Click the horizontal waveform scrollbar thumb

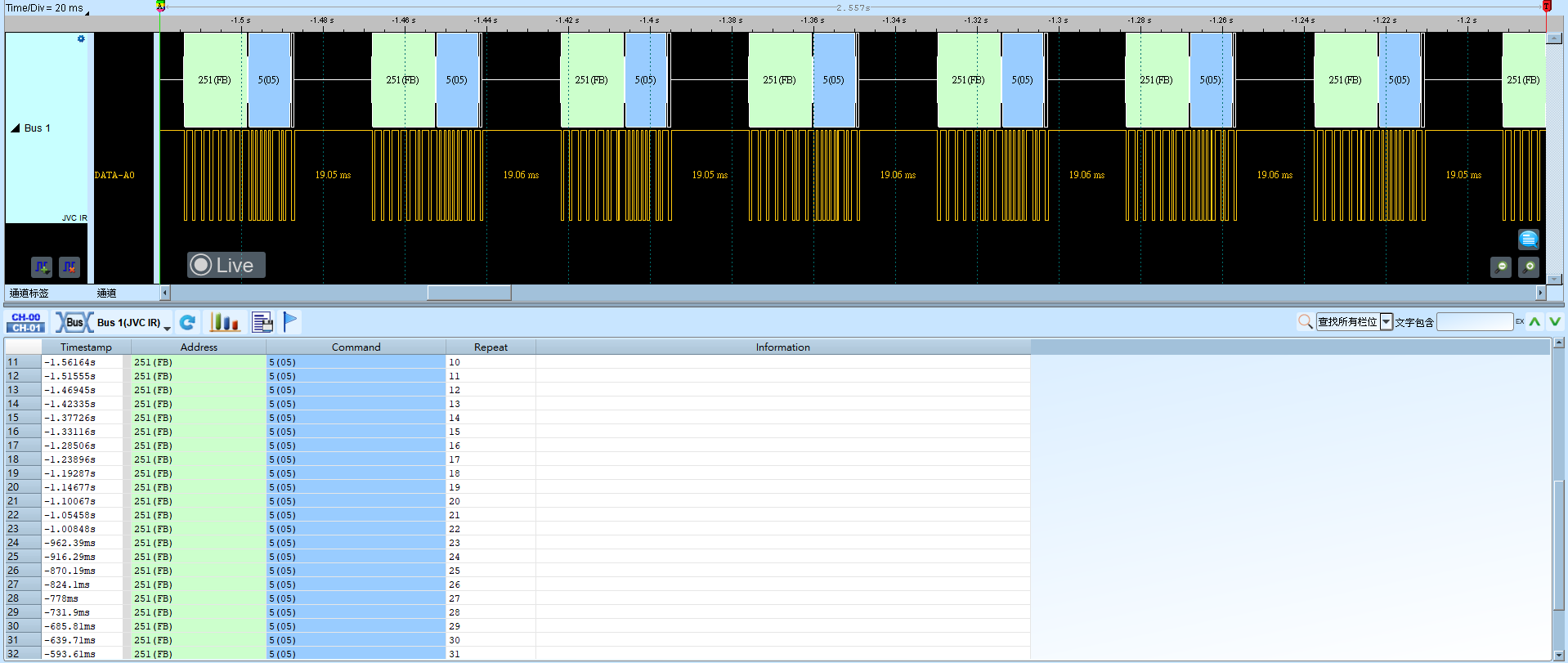(469, 293)
